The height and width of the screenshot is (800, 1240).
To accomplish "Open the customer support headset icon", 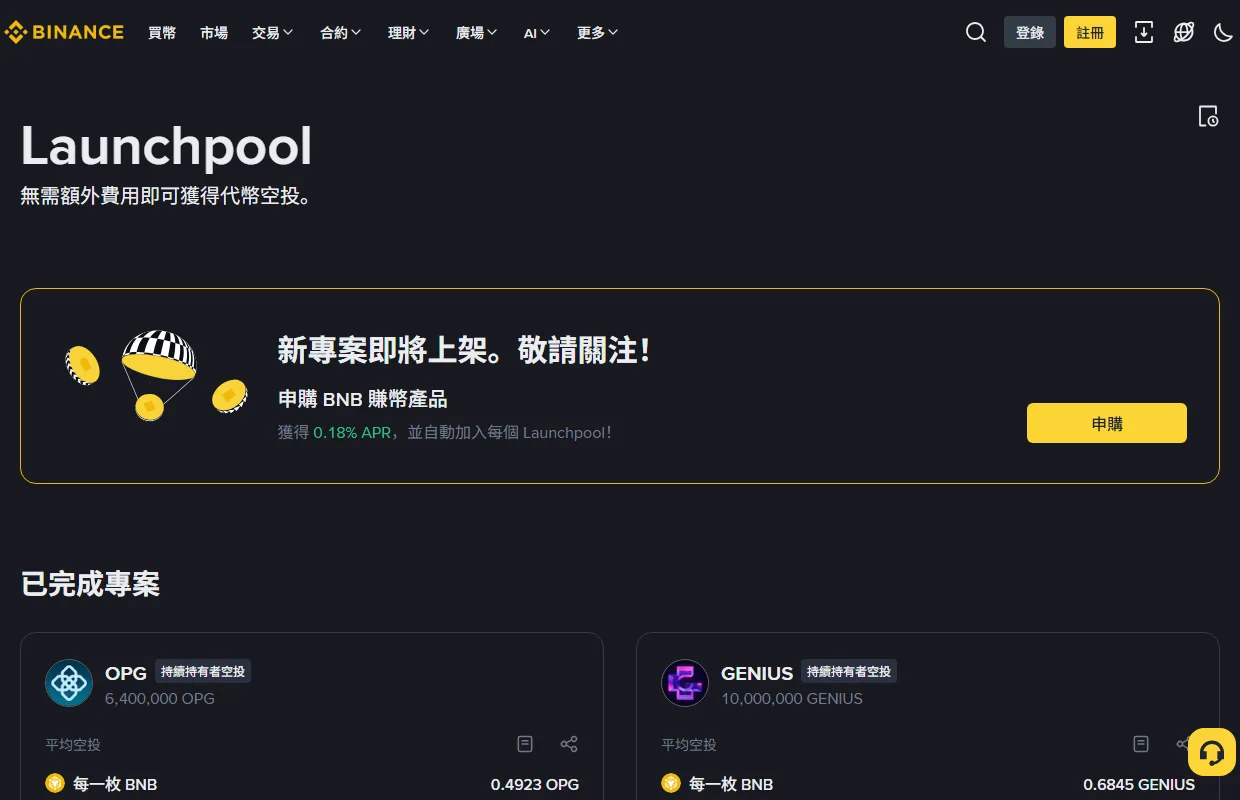I will click(1212, 752).
